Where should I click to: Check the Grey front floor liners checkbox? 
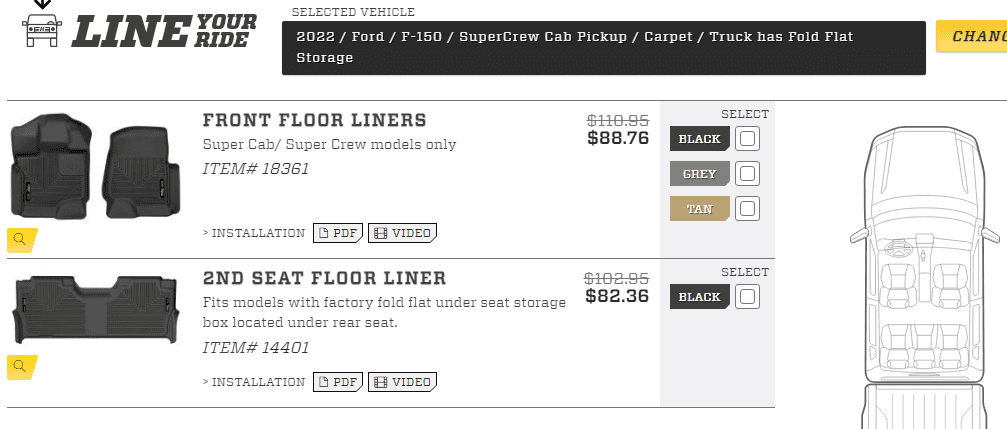[747, 174]
